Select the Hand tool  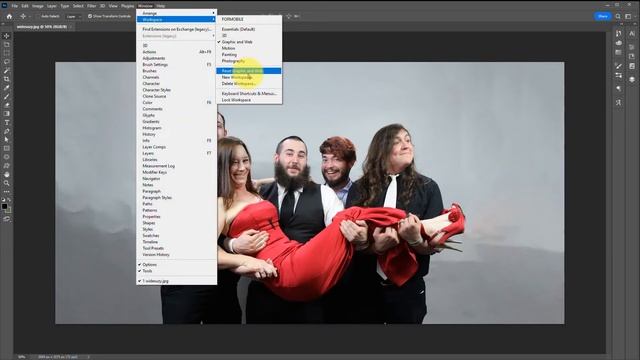click(7, 174)
